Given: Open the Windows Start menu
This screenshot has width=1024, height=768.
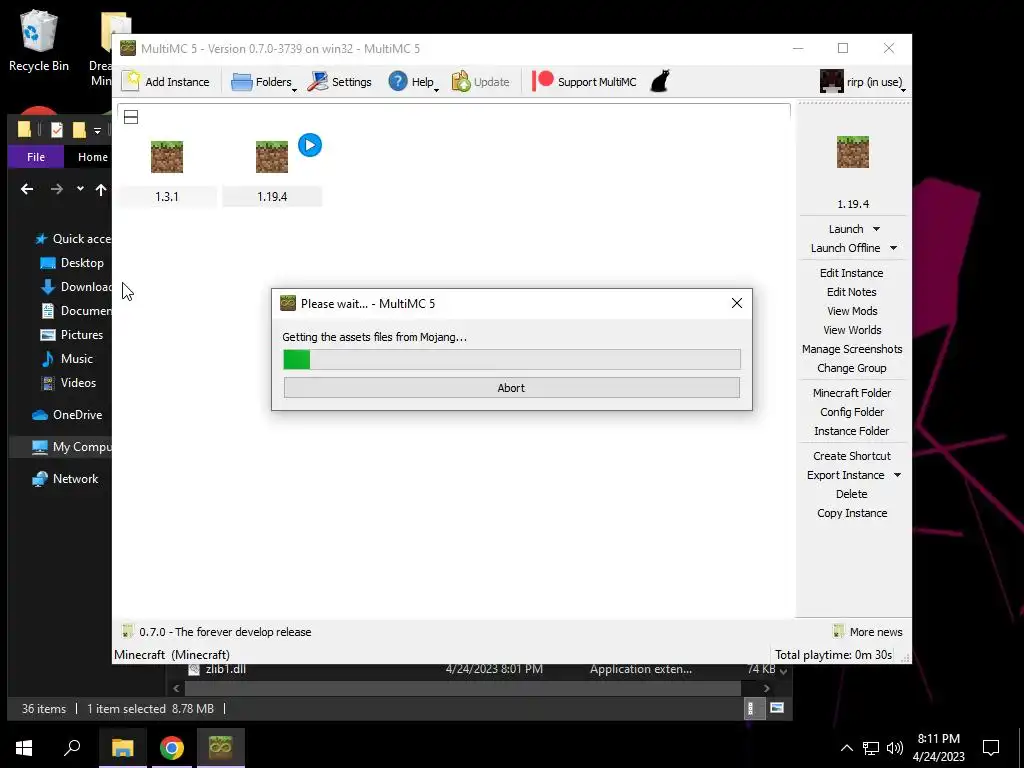Looking at the screenshot, I should (x=24, y=747).
